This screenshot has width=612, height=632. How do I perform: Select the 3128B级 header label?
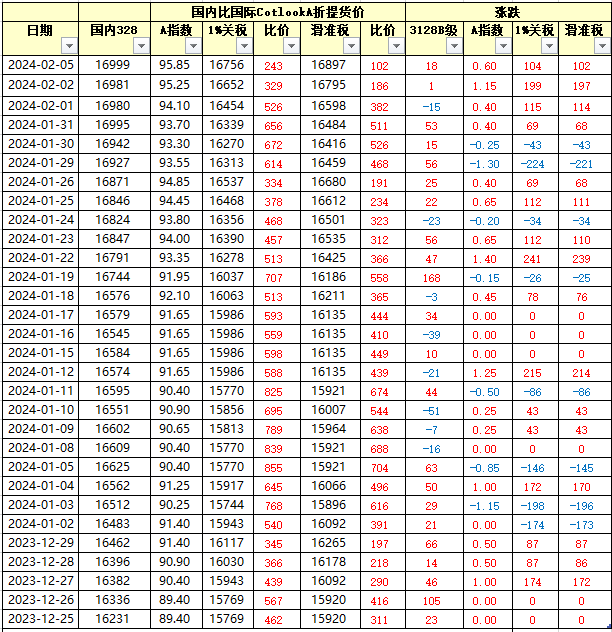[x=434, y=31]
